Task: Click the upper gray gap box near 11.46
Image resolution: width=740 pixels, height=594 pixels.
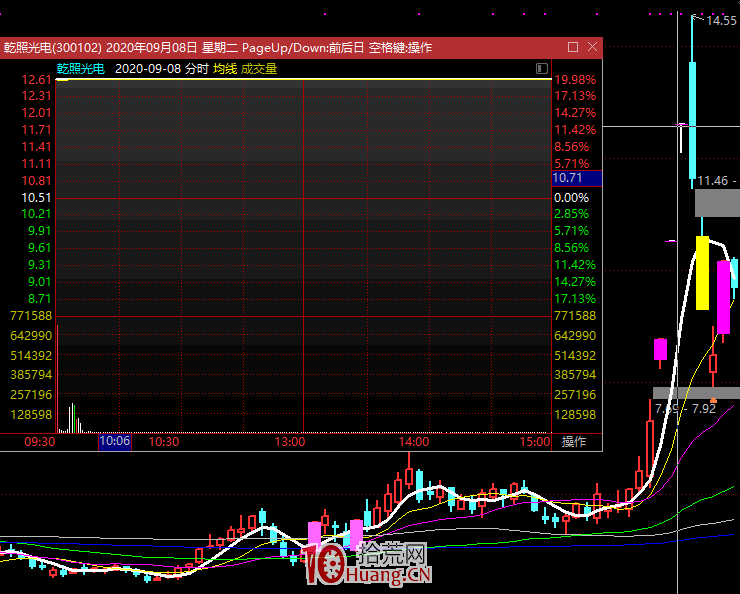Action: pos(717,203)
